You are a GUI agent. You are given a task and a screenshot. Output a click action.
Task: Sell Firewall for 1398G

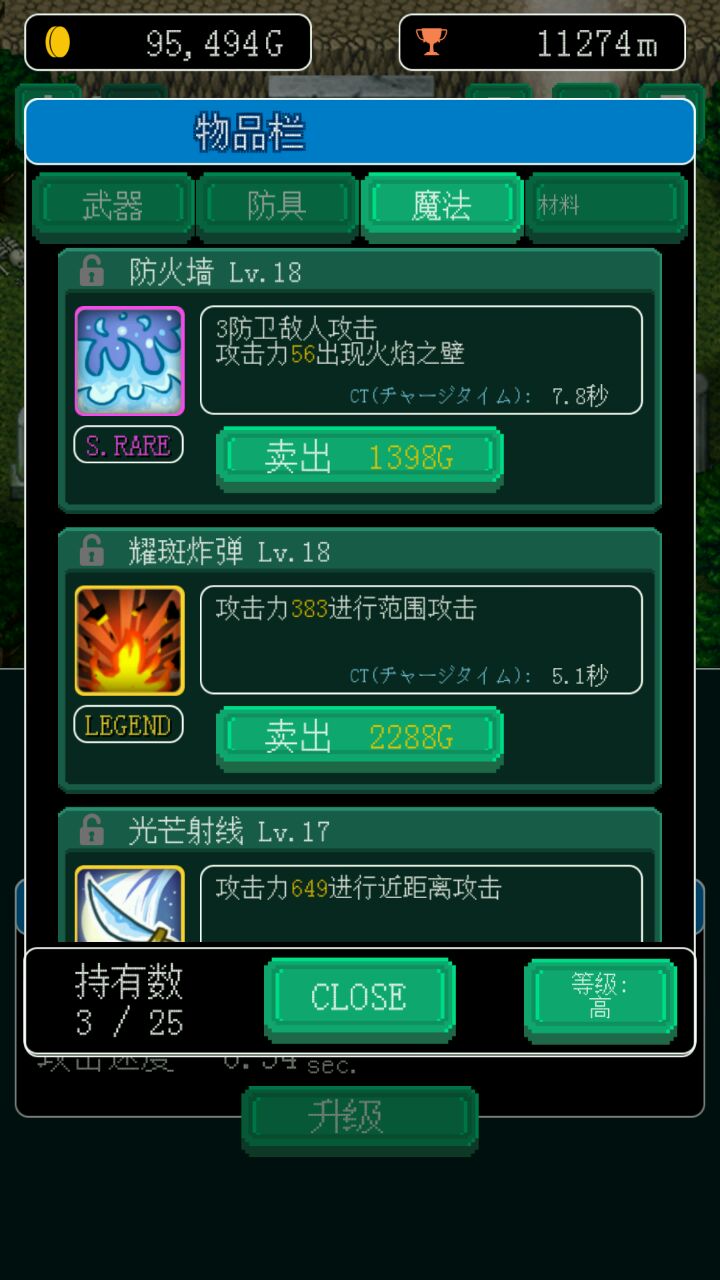point(360,459)
